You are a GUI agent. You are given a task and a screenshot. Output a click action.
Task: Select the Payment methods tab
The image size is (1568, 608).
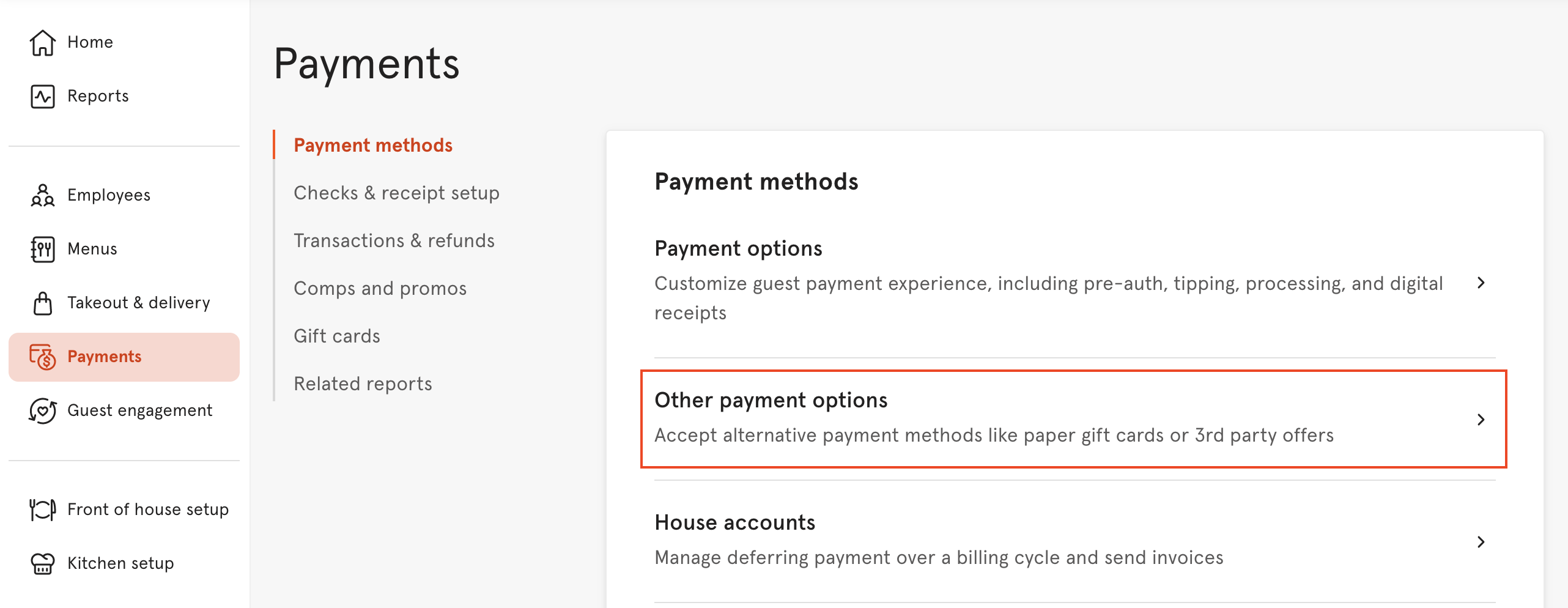click(x=372, y=146)
